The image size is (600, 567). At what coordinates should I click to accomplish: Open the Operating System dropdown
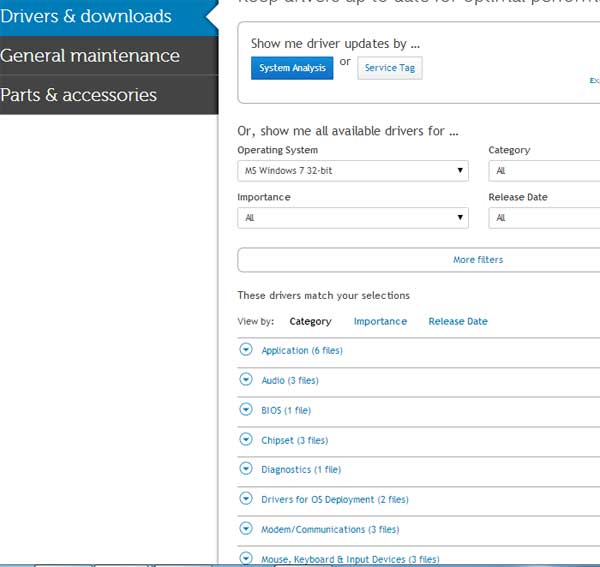pyautogui.click(x=352, y=171)
